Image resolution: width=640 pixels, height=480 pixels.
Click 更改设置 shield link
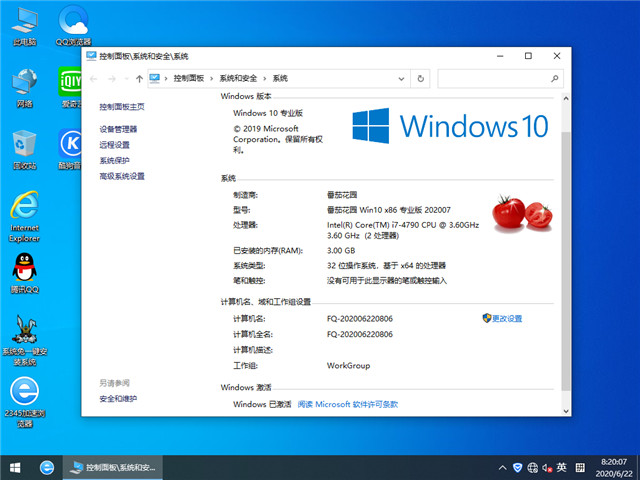click(x=502, y=318)
